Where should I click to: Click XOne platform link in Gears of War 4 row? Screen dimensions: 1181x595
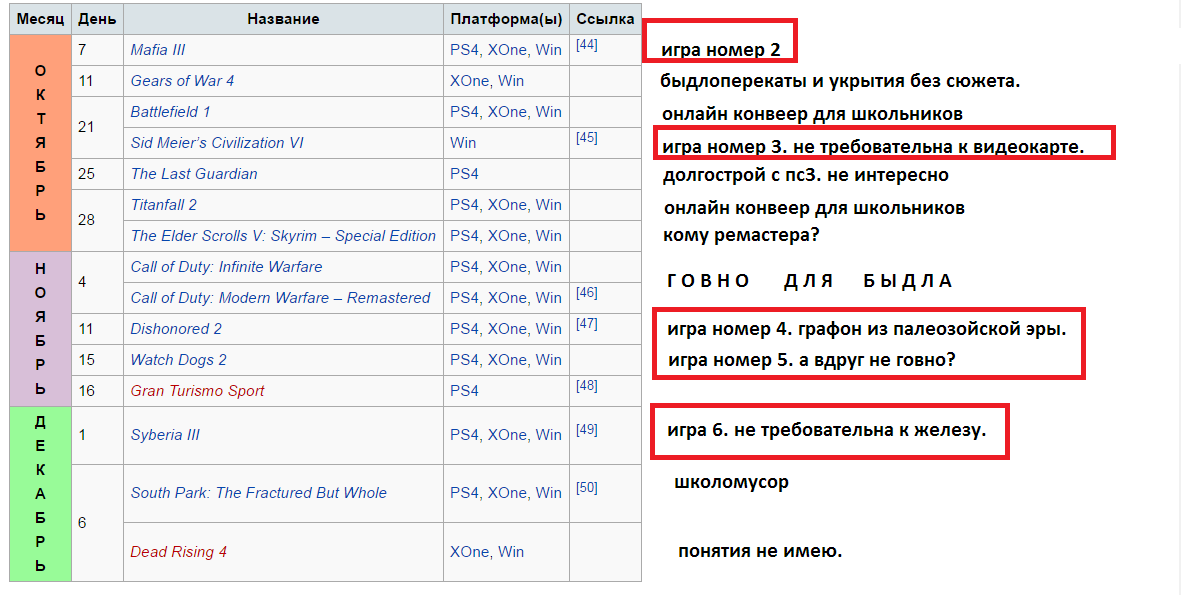[469, 81]
